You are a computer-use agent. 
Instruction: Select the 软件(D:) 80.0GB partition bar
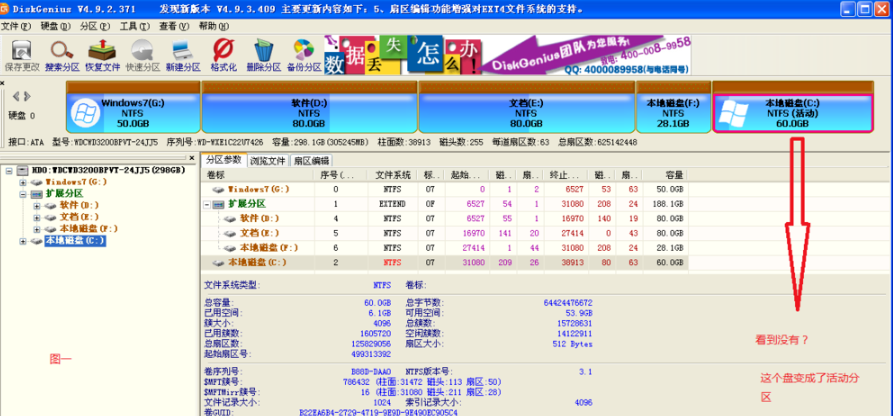309,112
